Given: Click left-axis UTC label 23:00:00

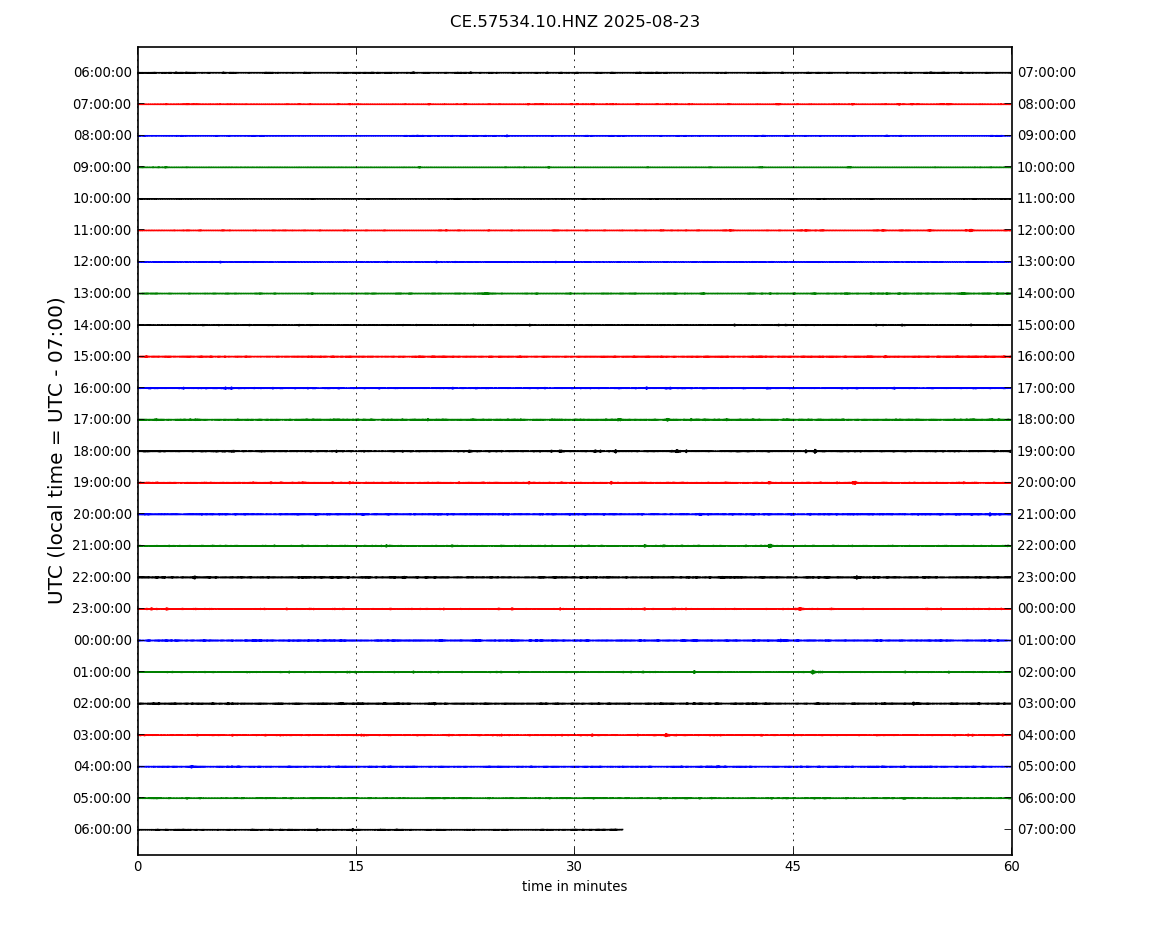Looking at the screenshot, I should [x=103, y=609].
